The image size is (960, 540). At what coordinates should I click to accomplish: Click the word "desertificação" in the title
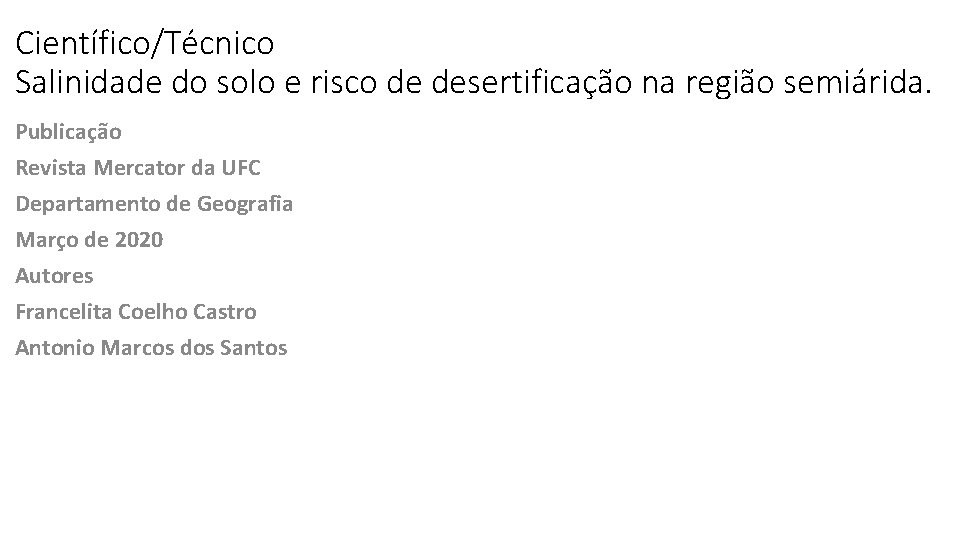click(531, 83)
